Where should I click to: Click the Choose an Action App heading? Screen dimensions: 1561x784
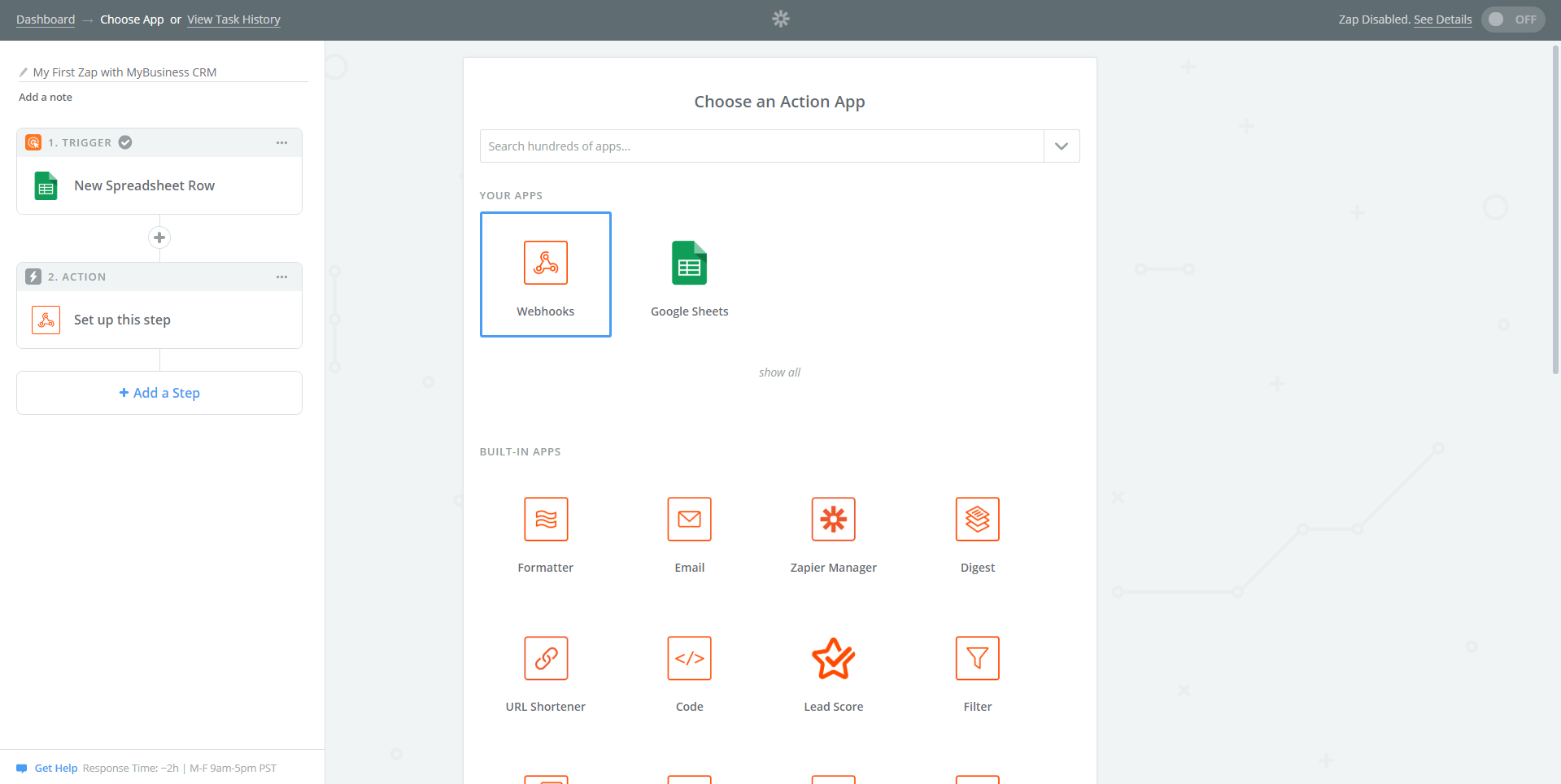(x=779, y=102)
